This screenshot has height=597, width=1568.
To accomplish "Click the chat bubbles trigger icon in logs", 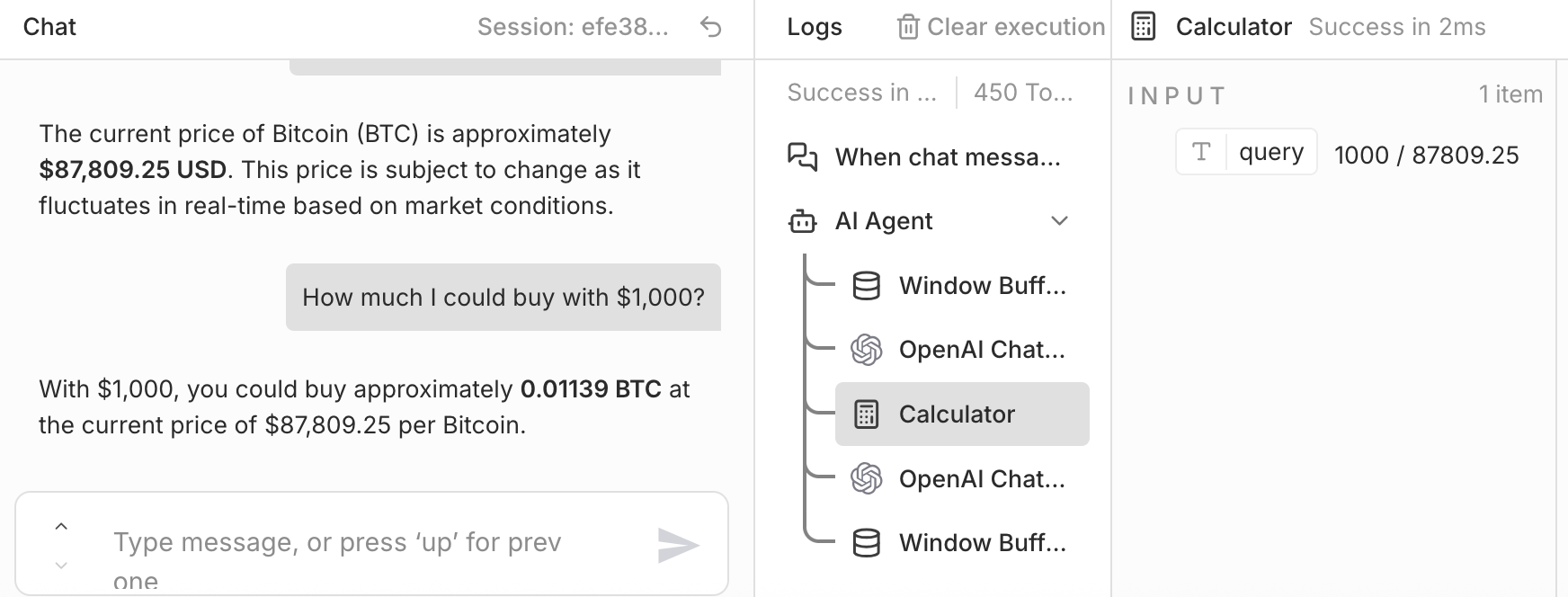I will [802, 157].
